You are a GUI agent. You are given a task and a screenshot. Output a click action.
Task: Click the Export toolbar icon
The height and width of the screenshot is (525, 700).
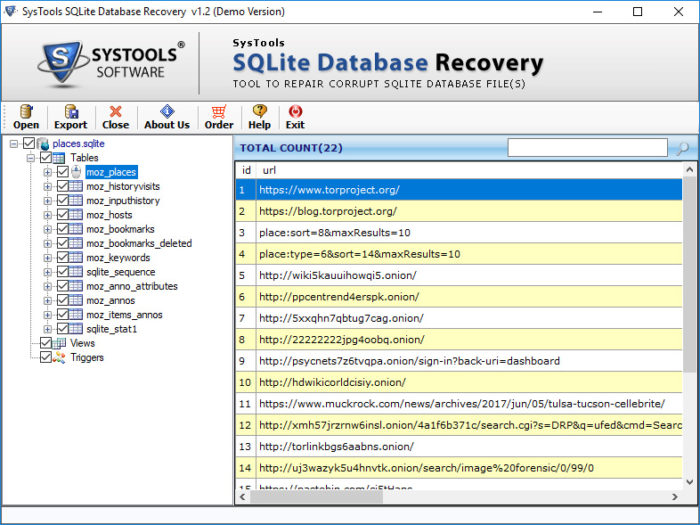71,111
